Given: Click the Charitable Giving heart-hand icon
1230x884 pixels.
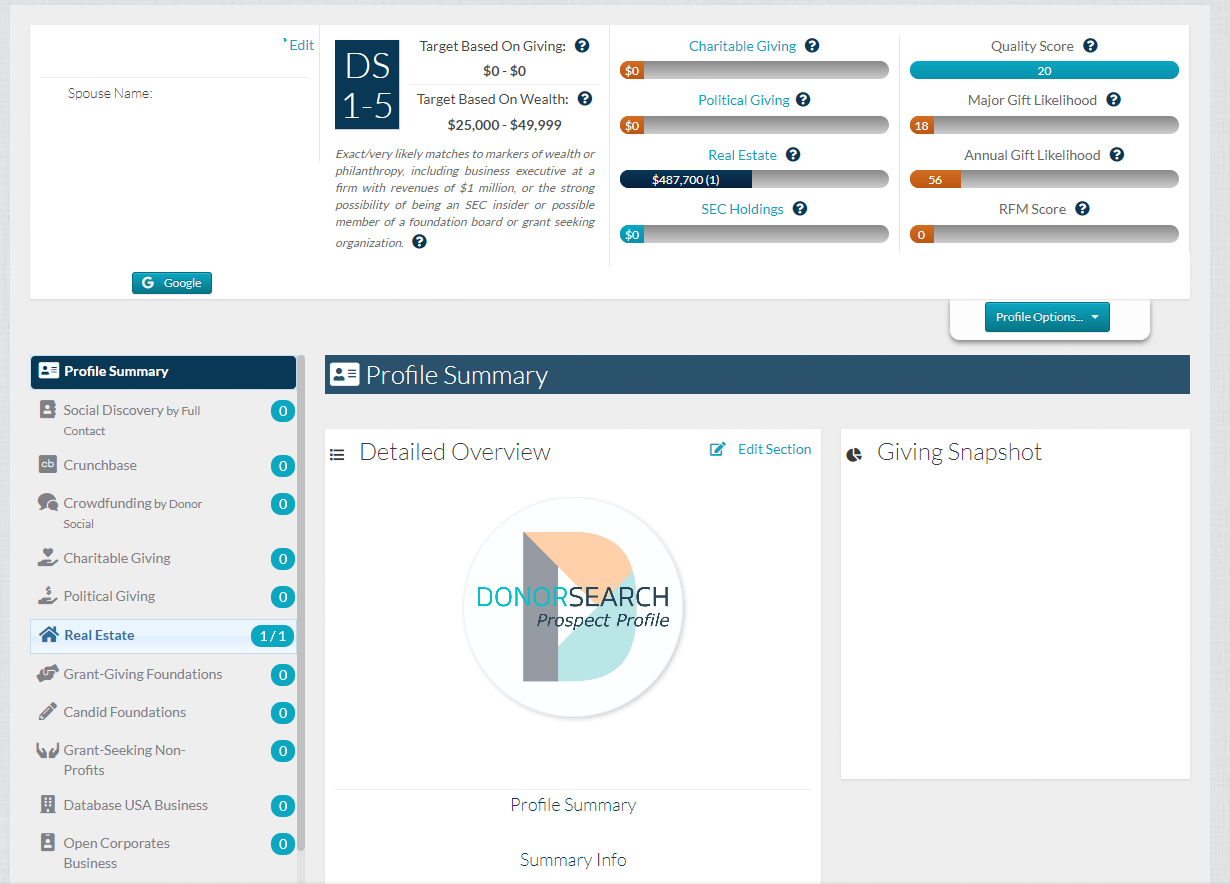Looking at the screenshot, I should coord(47,557).
